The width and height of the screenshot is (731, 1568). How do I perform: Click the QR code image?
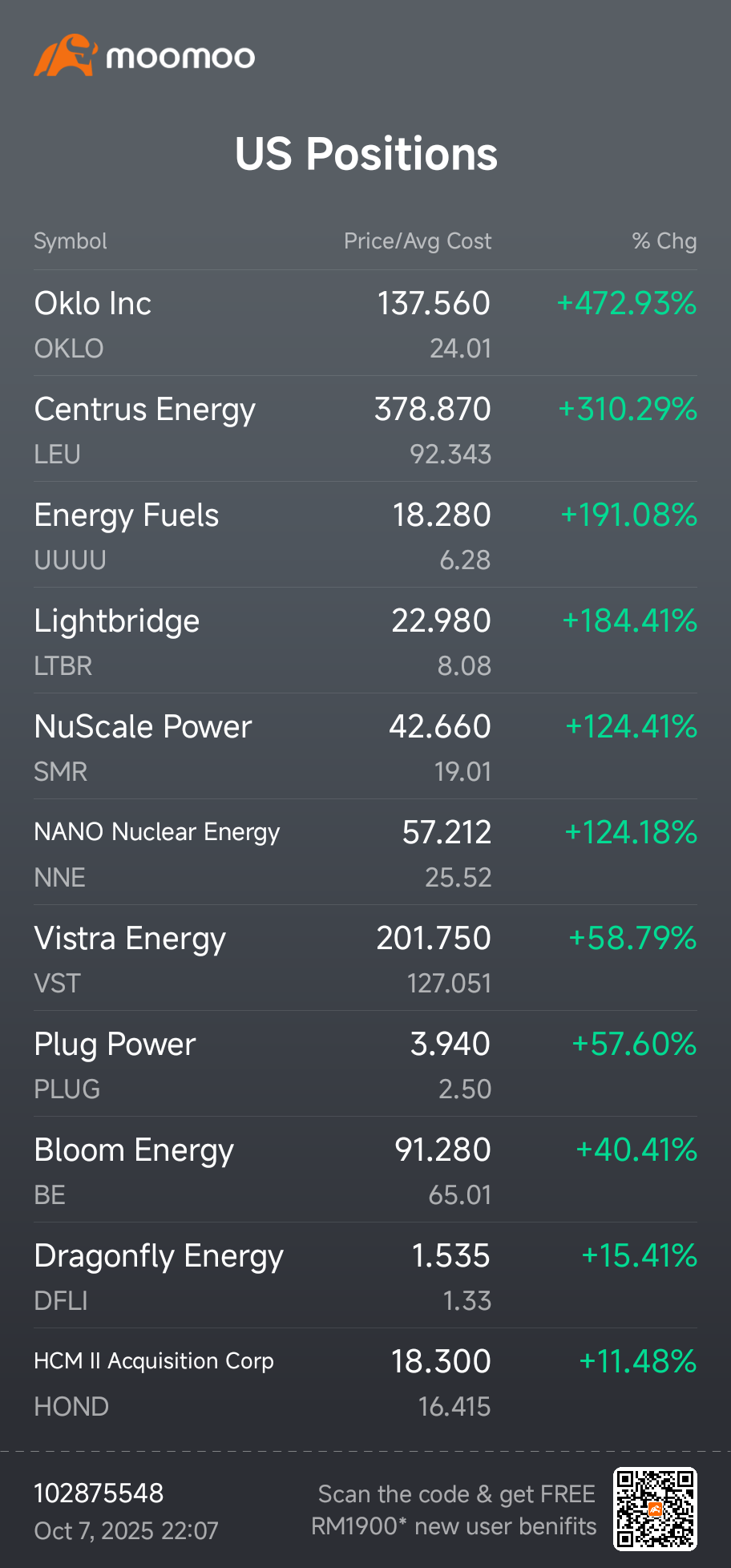tap(655, 1509)
